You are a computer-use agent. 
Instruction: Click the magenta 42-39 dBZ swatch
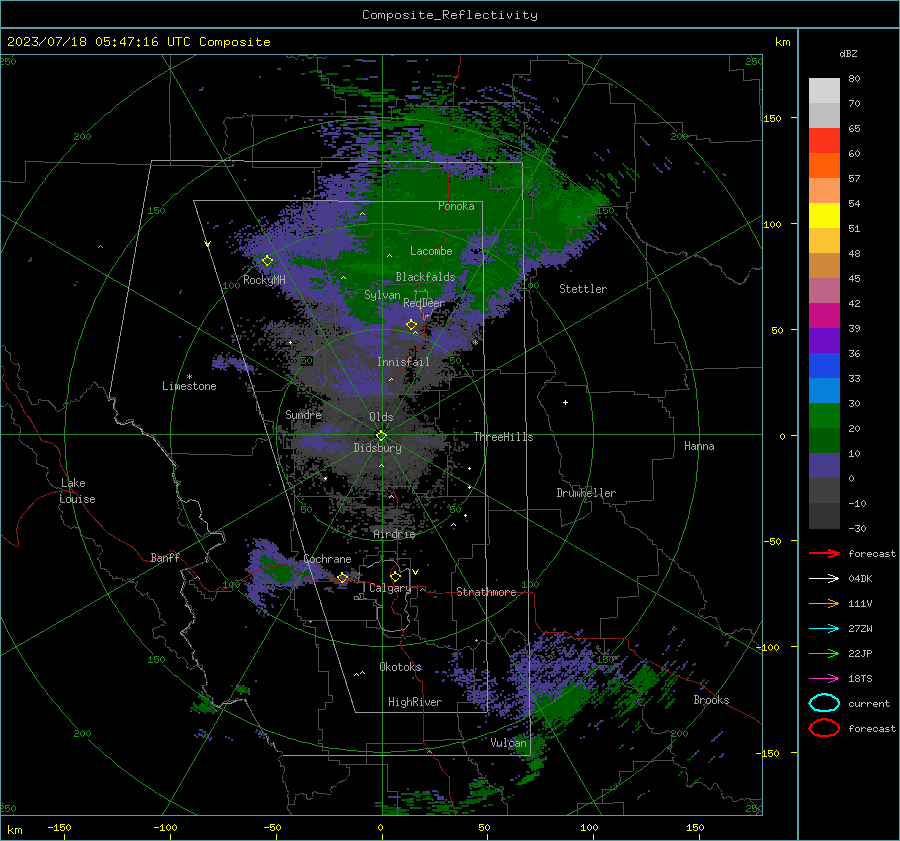click(x=824, y=315)
